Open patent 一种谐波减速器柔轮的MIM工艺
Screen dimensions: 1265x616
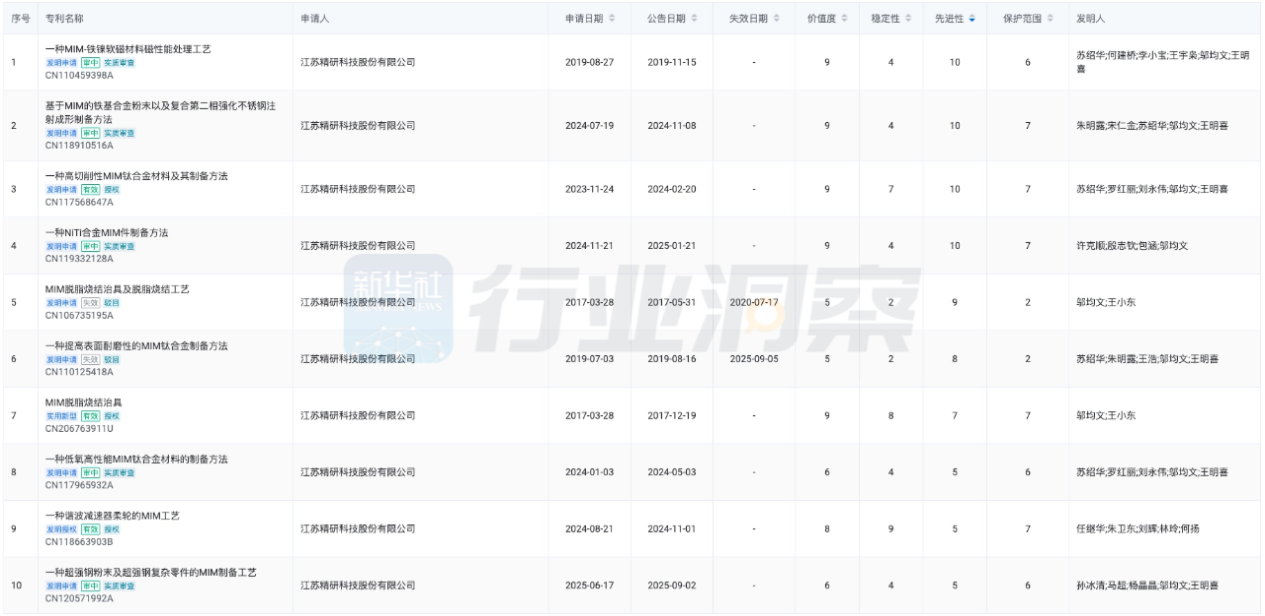pos(112,516)
